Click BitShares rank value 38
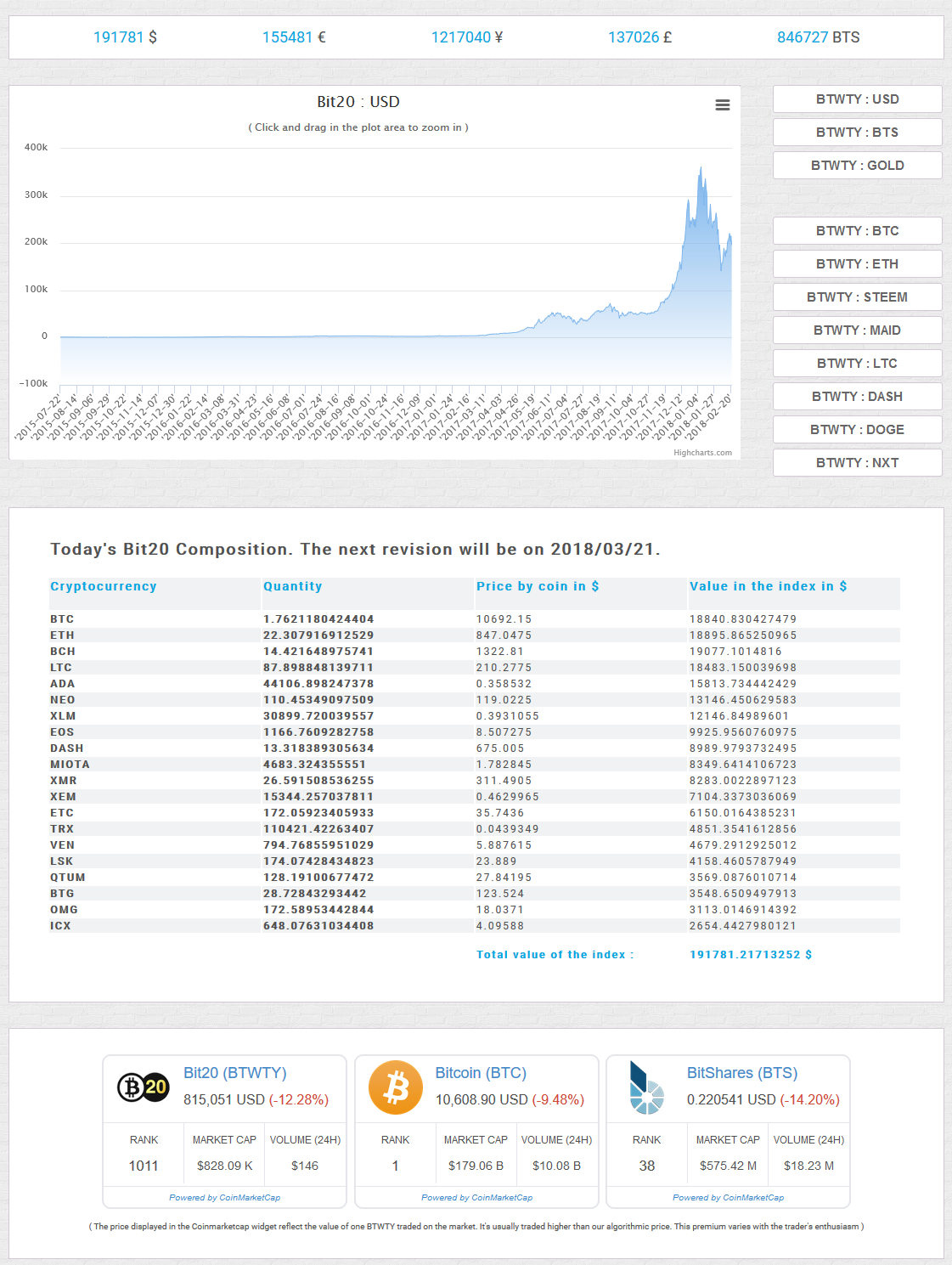952x1265 pixels. click(647, 1166)
